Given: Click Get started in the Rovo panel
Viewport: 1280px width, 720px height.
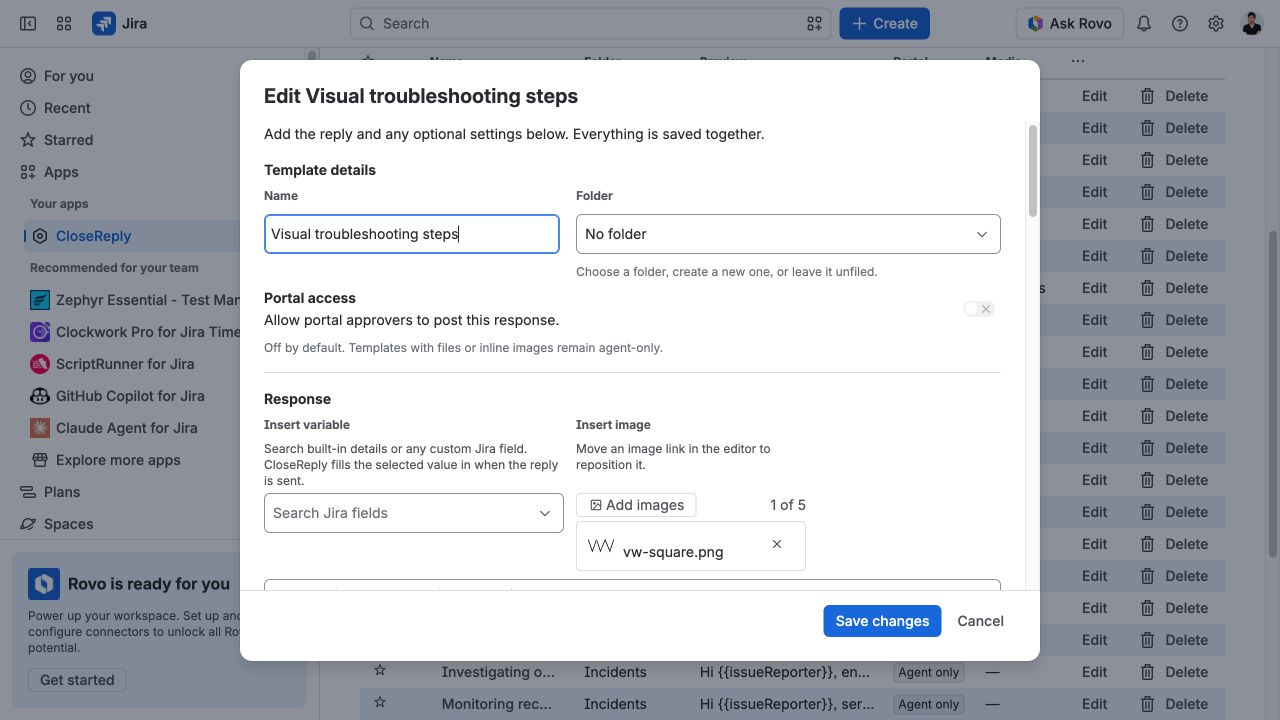Looking at the screenshot, I should click(77, 680).
